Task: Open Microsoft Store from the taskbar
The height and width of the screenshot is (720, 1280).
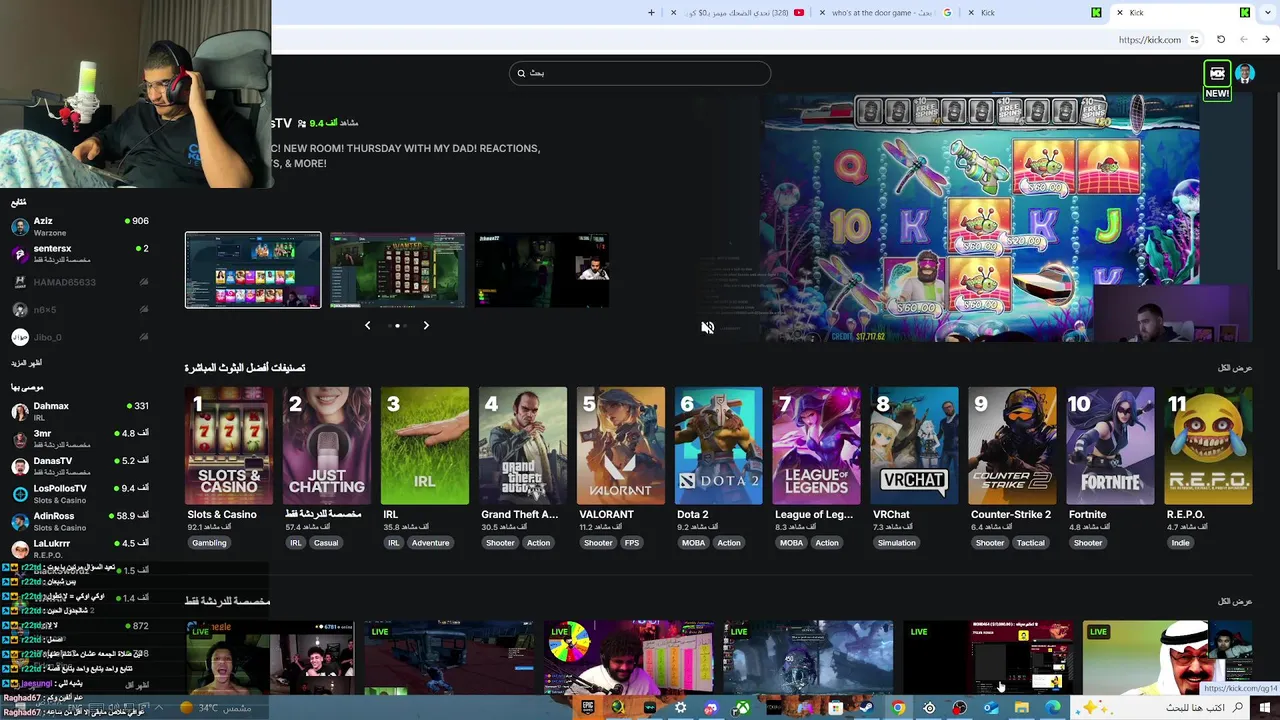Action: coord(835,708)
